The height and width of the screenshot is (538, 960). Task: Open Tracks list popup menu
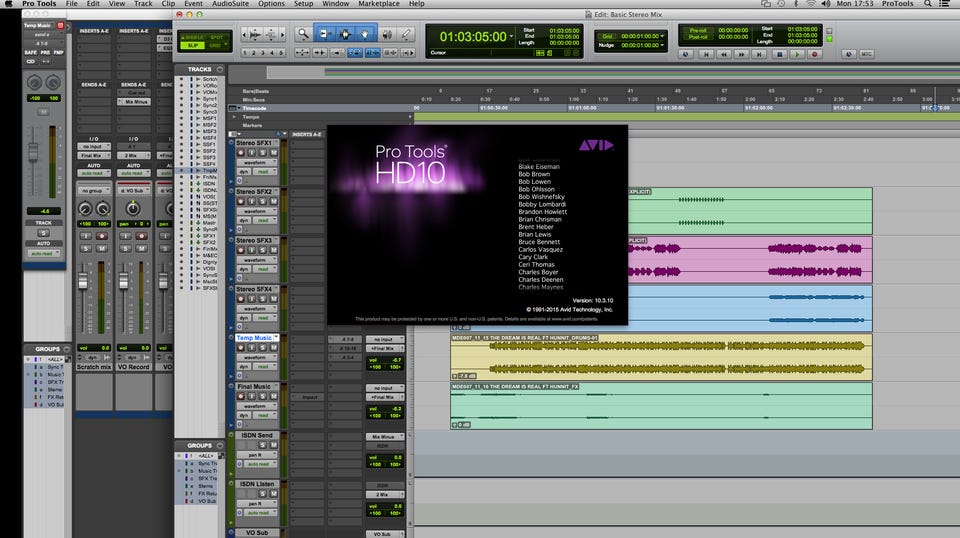pyautogui.click(x=220, y=69)
